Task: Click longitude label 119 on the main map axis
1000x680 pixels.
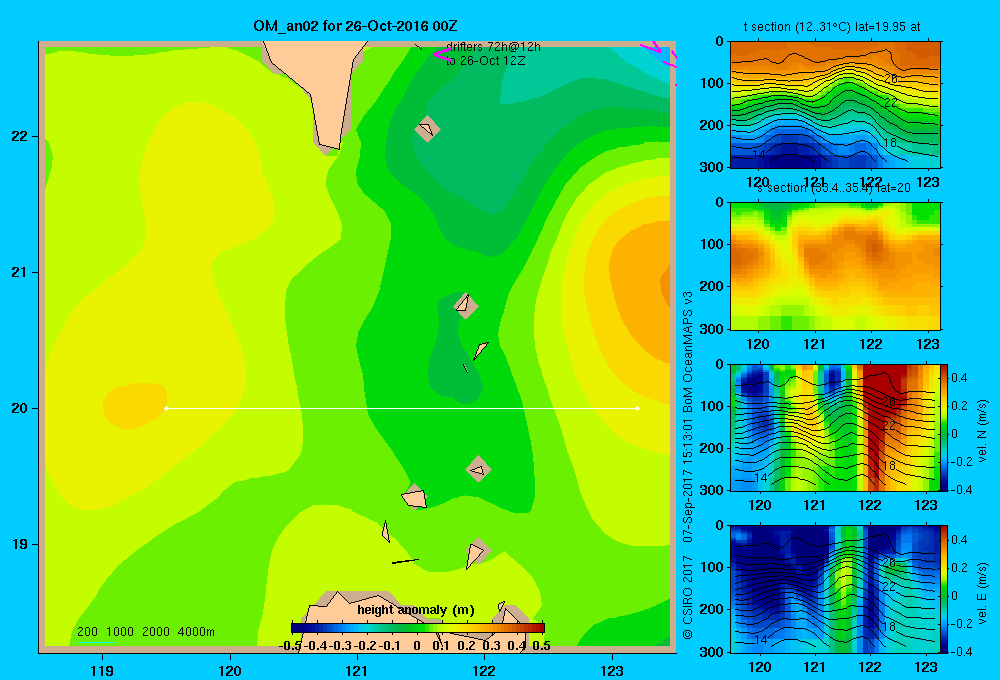Action: tap(102, 670)
